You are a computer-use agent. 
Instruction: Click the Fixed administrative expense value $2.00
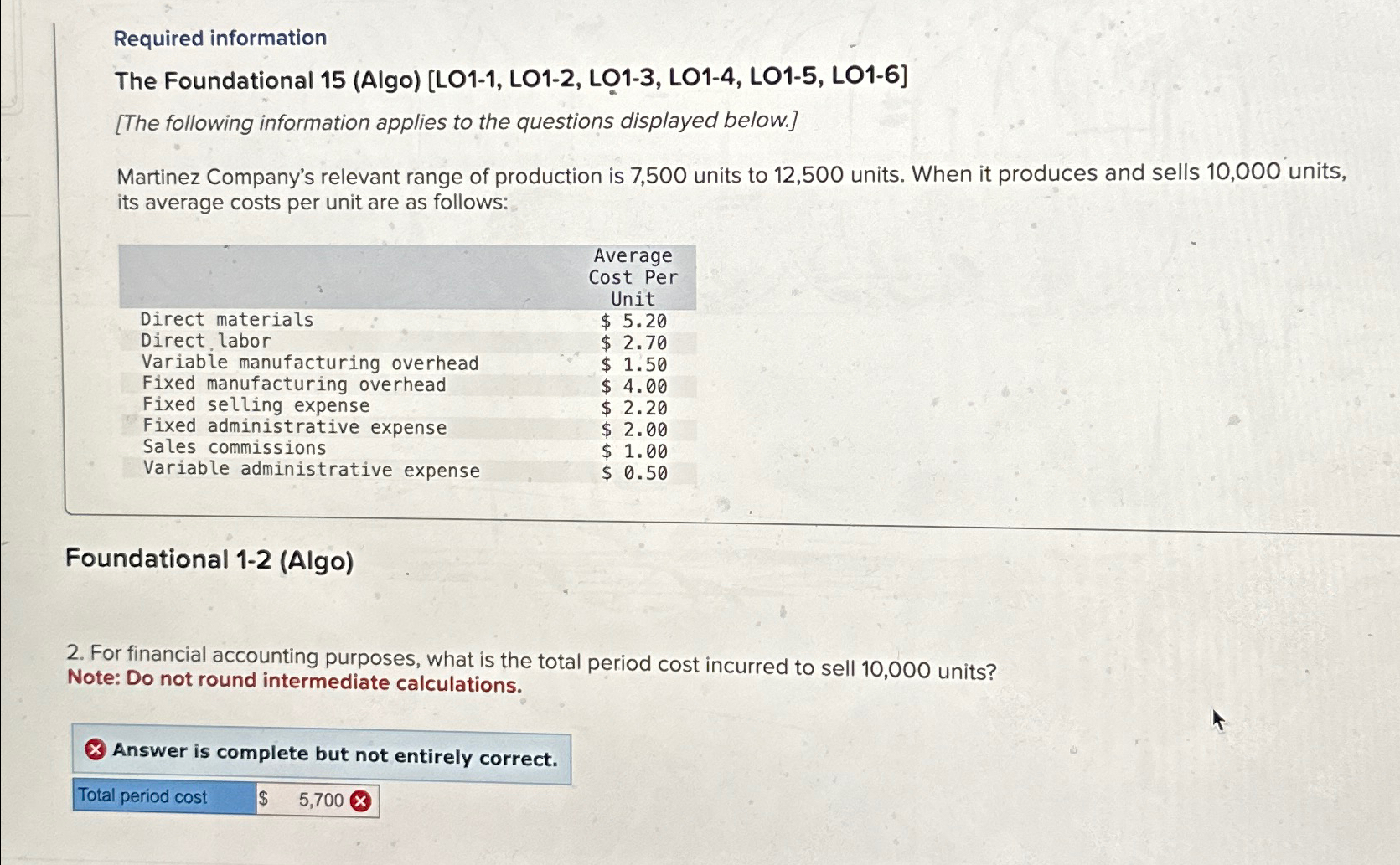pyautogui.click(x=633, y=428)
